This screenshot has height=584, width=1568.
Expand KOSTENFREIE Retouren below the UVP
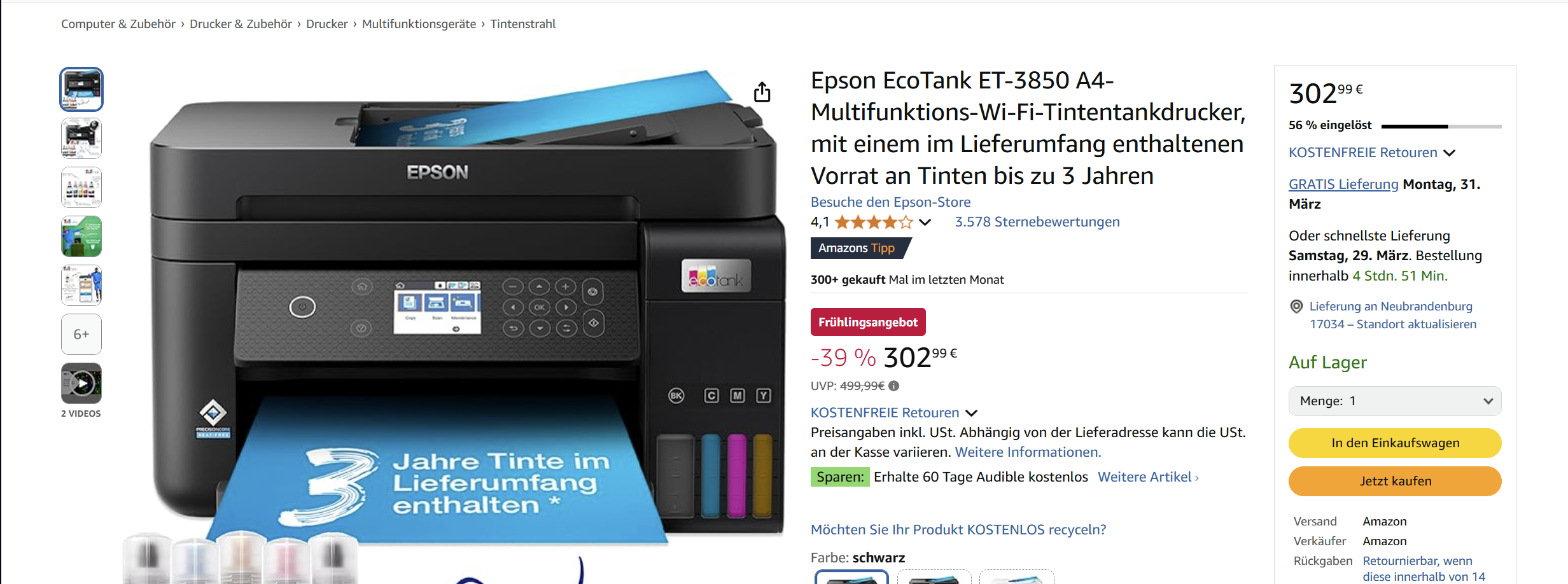coord(971,413)
